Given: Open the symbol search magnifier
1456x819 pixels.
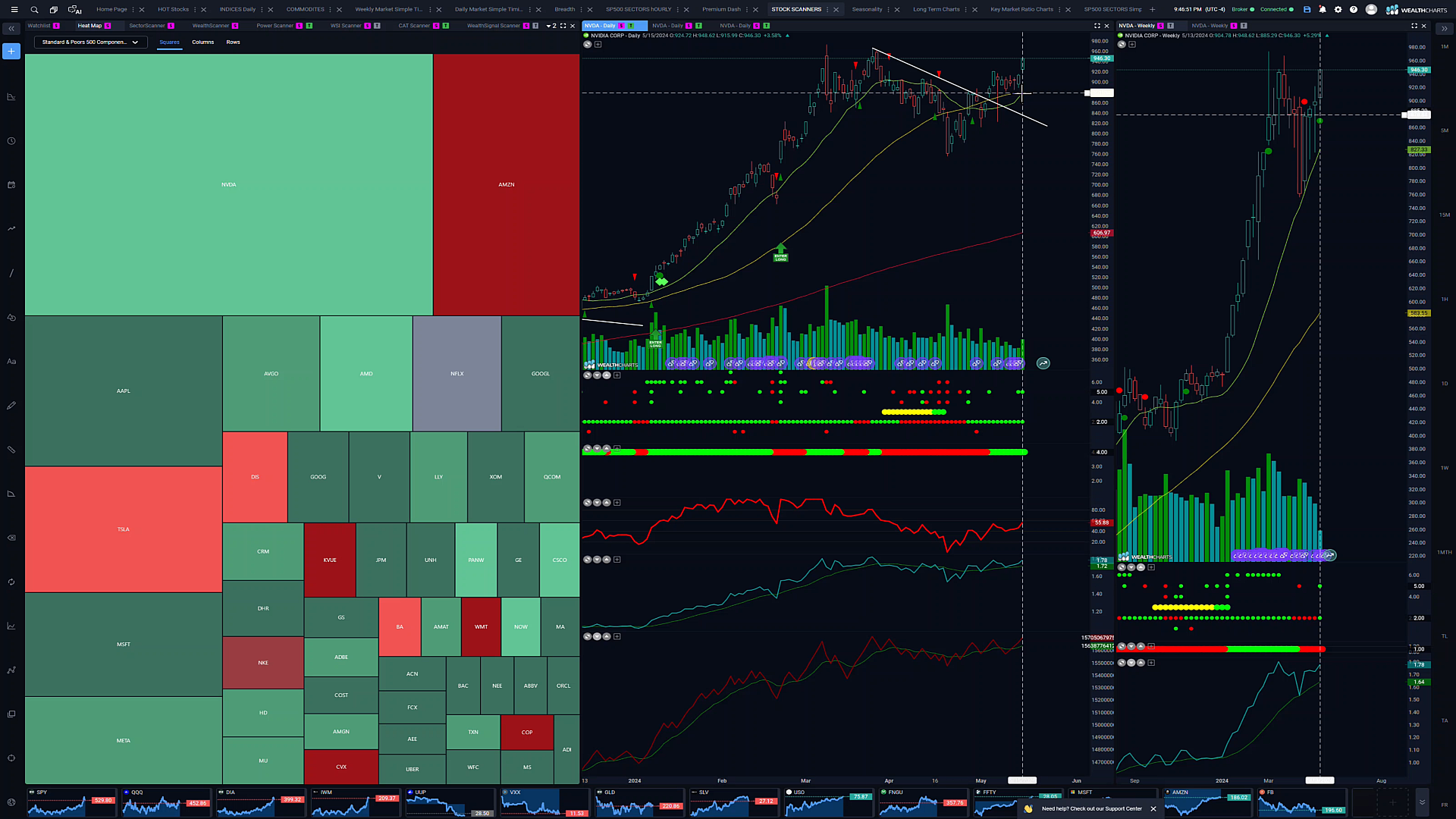Looking at the screenshot, I should [34, 10].
